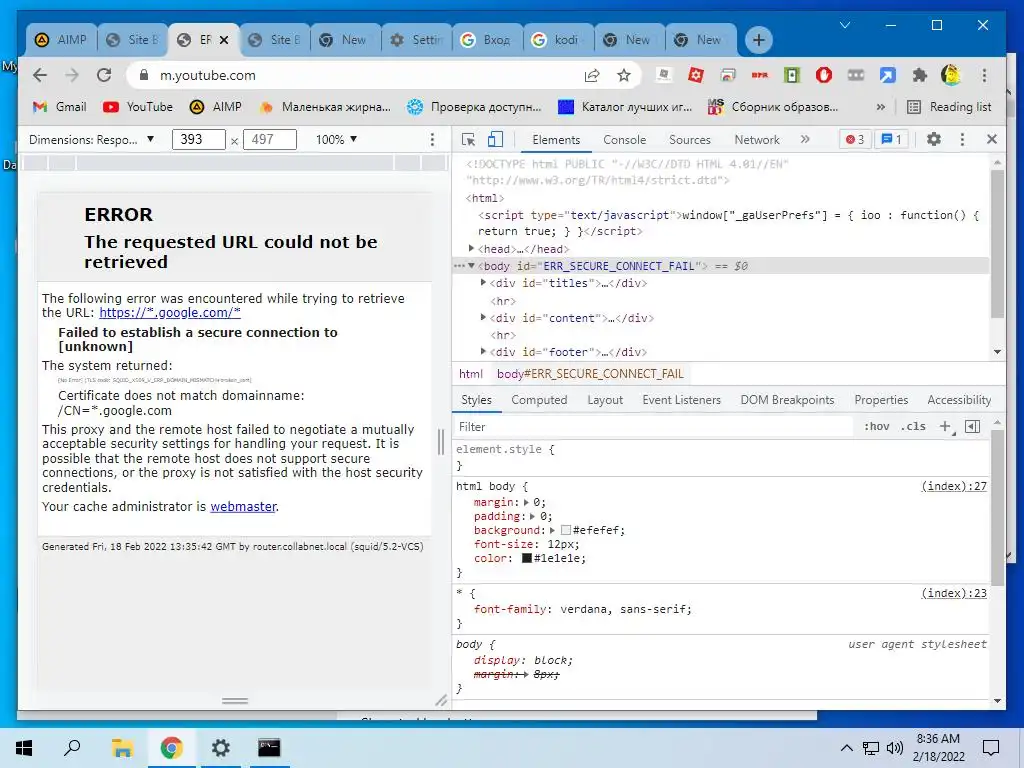Switch to the Sources tab
Viewport: 1024px width, 768px height.
(x=690, y=140)
